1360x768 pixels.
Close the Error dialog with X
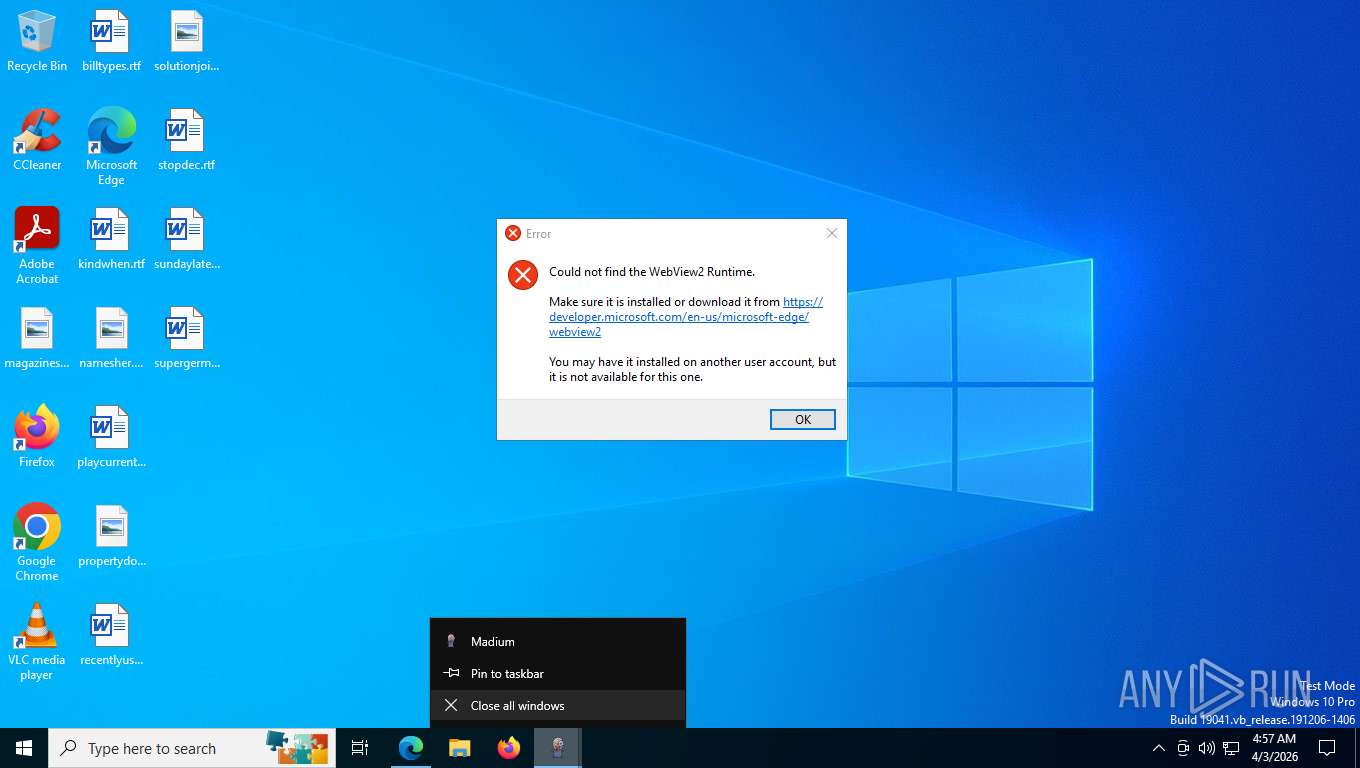831,233
